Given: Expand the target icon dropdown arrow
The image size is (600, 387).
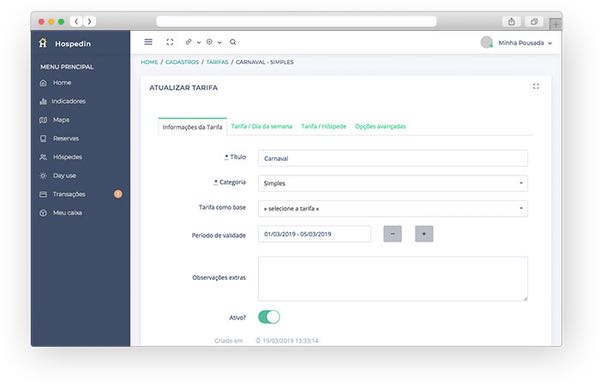Looking at the screenshot, I should pos(219,42).
